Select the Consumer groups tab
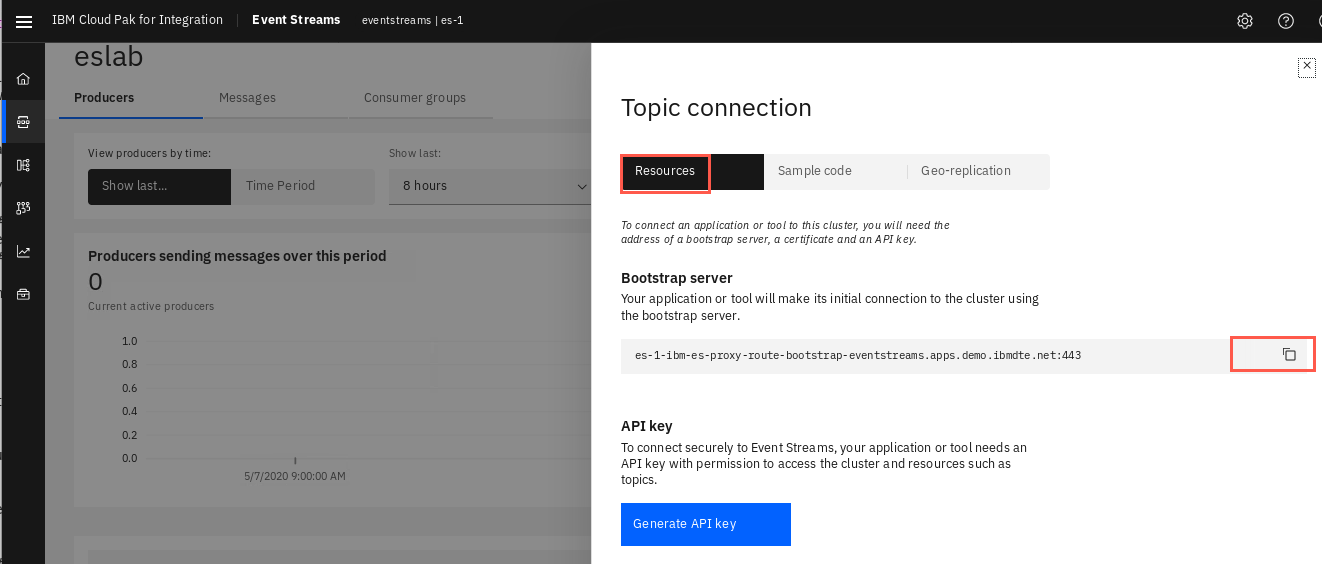Image resolution: width=1322 pixels, height=564 pixels. click(420, 98)
